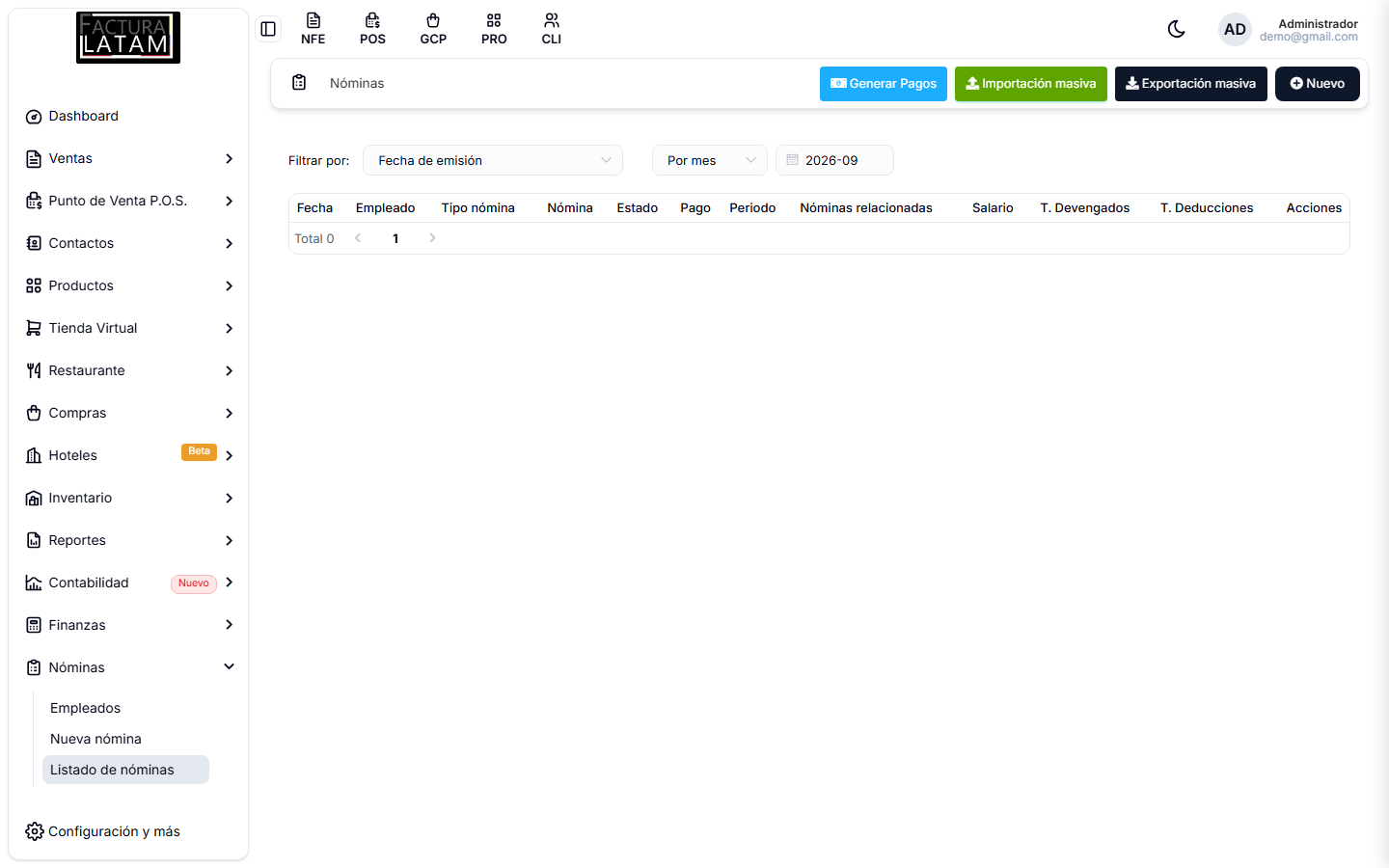
Task: Open the Fecha de emisión filter dropdown
Action: click(x=493, y=160)
